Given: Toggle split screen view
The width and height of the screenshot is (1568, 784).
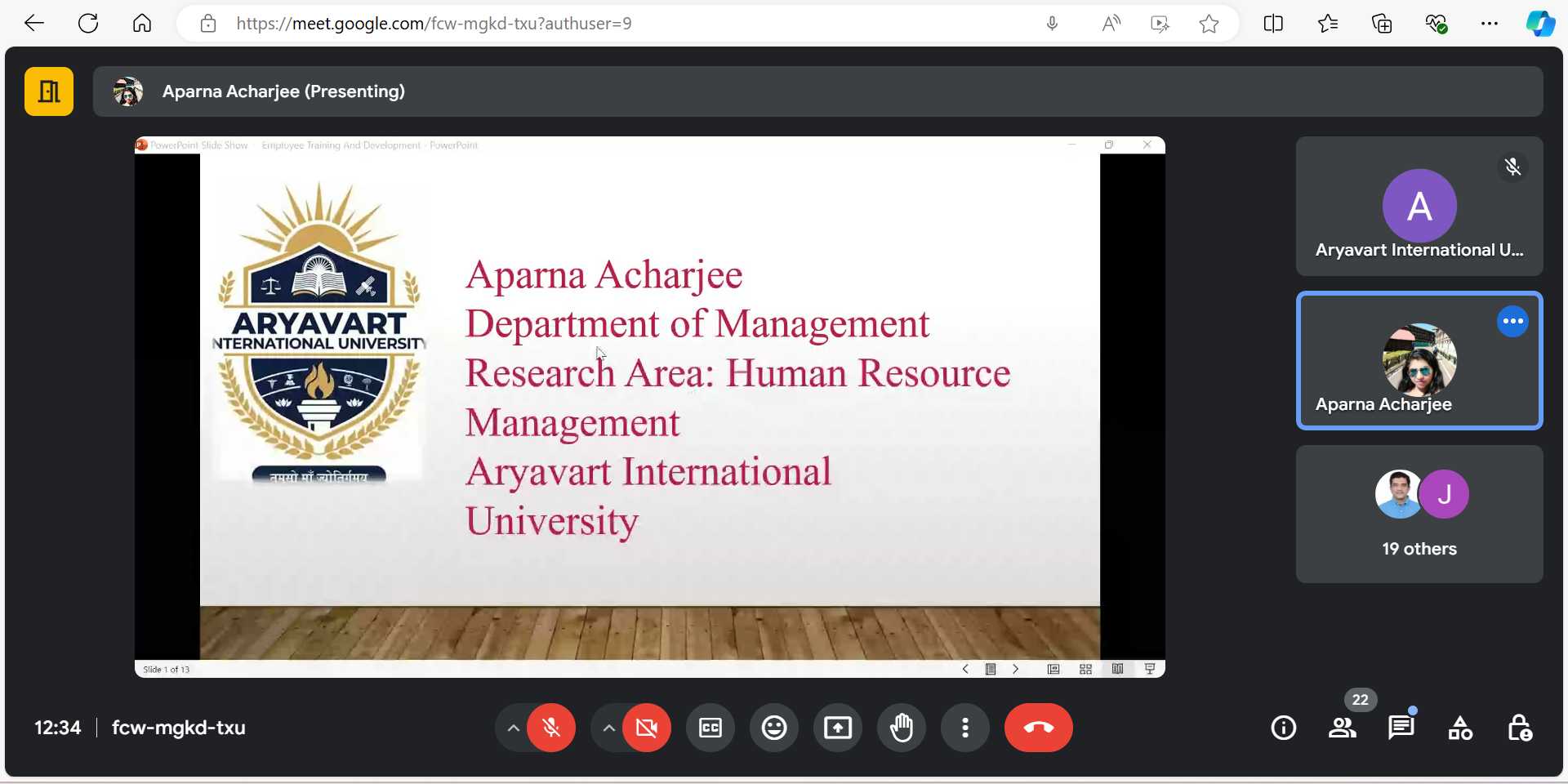Looking at the screenshot, I should pos(1273,24).
